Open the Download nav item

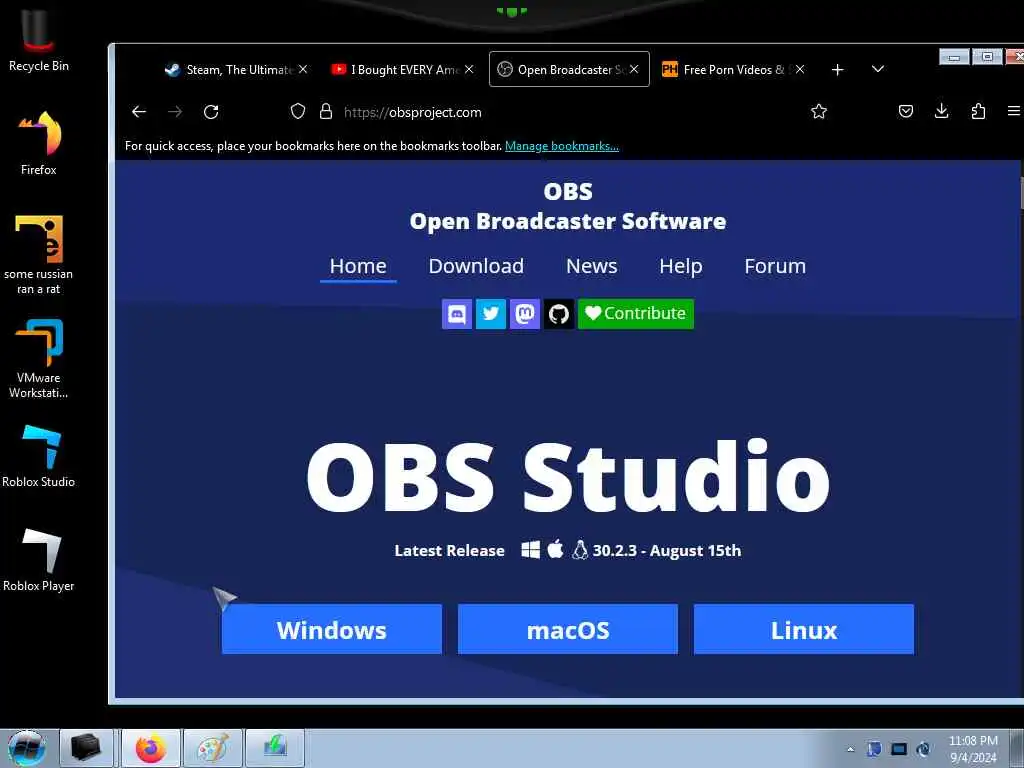[476, 266]
